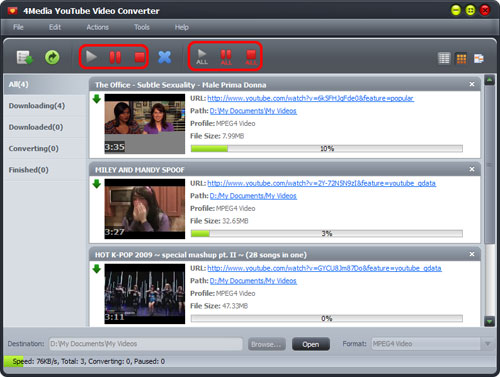Click the green download arrow of MILEY AND MANDY task
This screenshot has height=377, width=500.
point(97,184)
